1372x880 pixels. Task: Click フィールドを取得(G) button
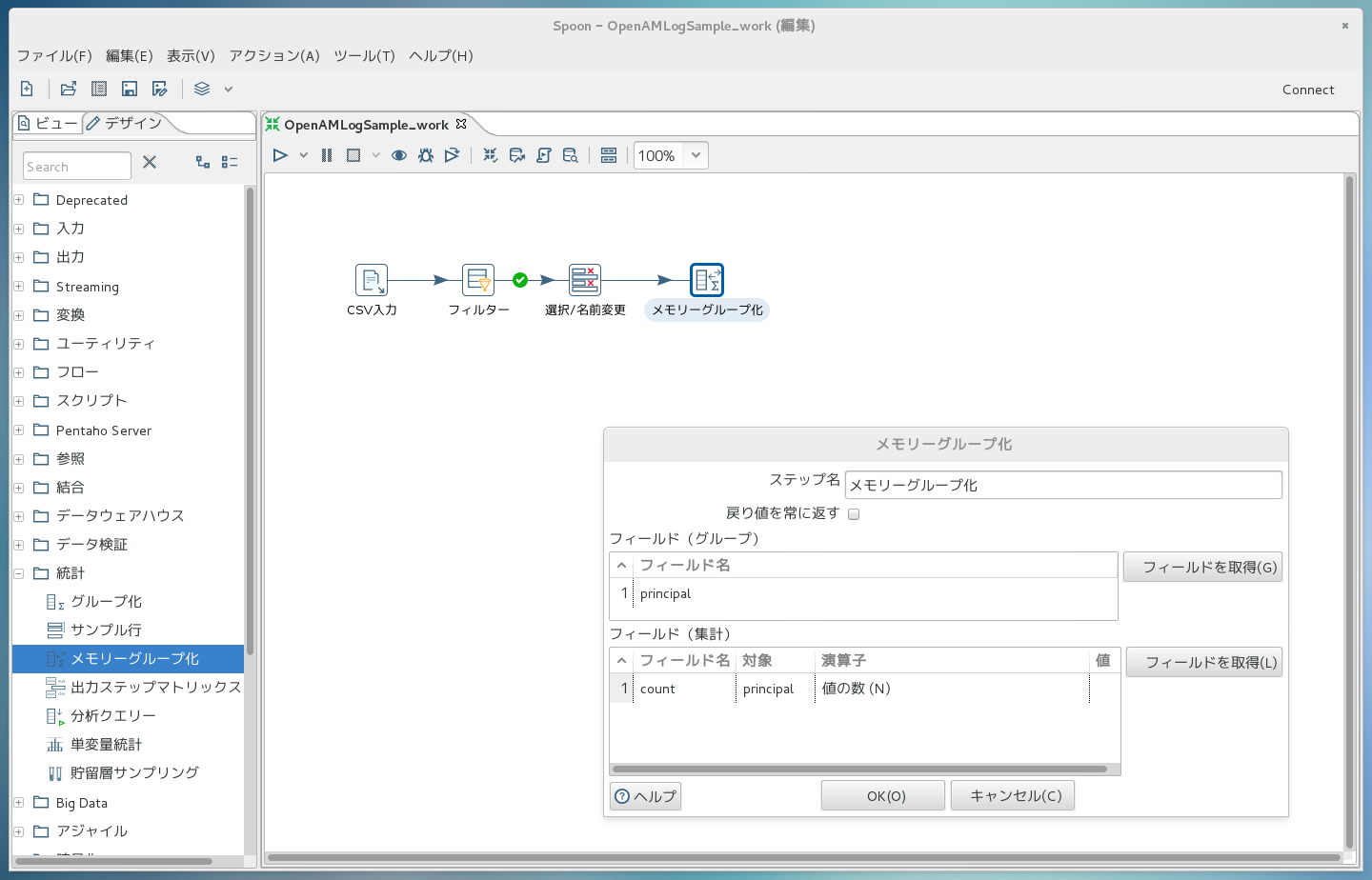[1202, 567]
